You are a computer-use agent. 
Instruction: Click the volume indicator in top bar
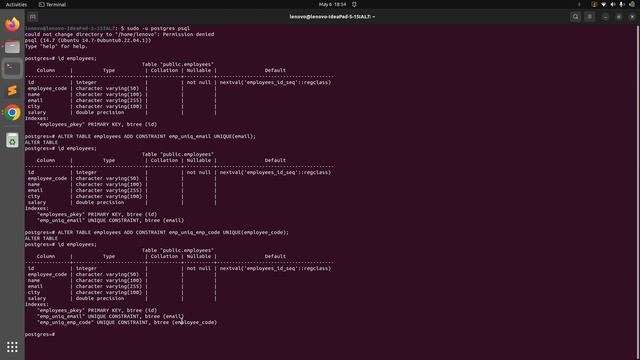pos(613,4)
